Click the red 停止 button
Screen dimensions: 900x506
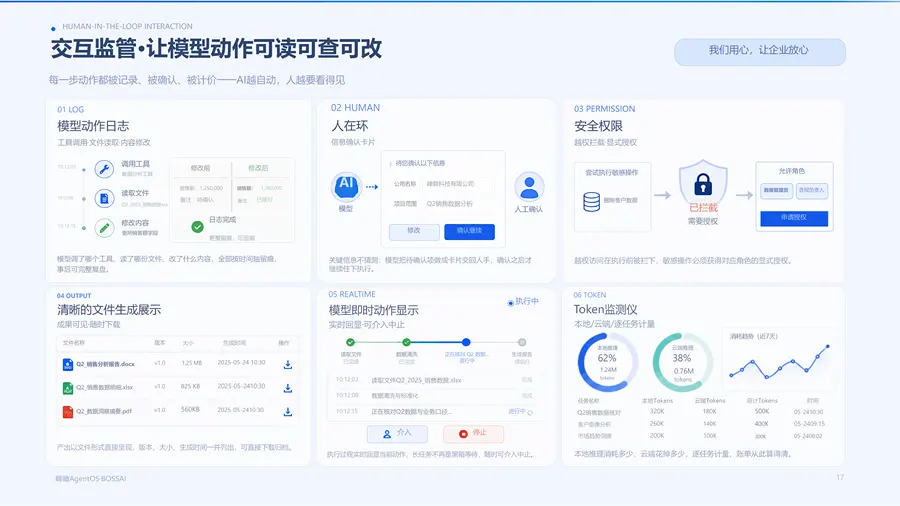point(473,434)
